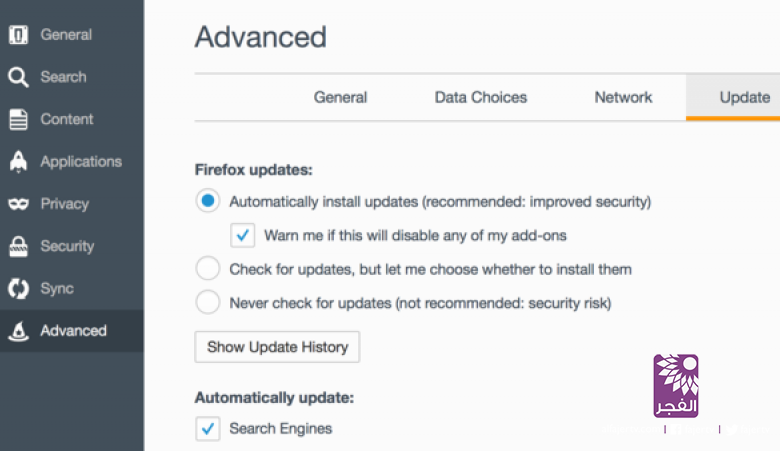780x451 pixels.
Task: Click the General sidebar icon
Action: (17, 35)
